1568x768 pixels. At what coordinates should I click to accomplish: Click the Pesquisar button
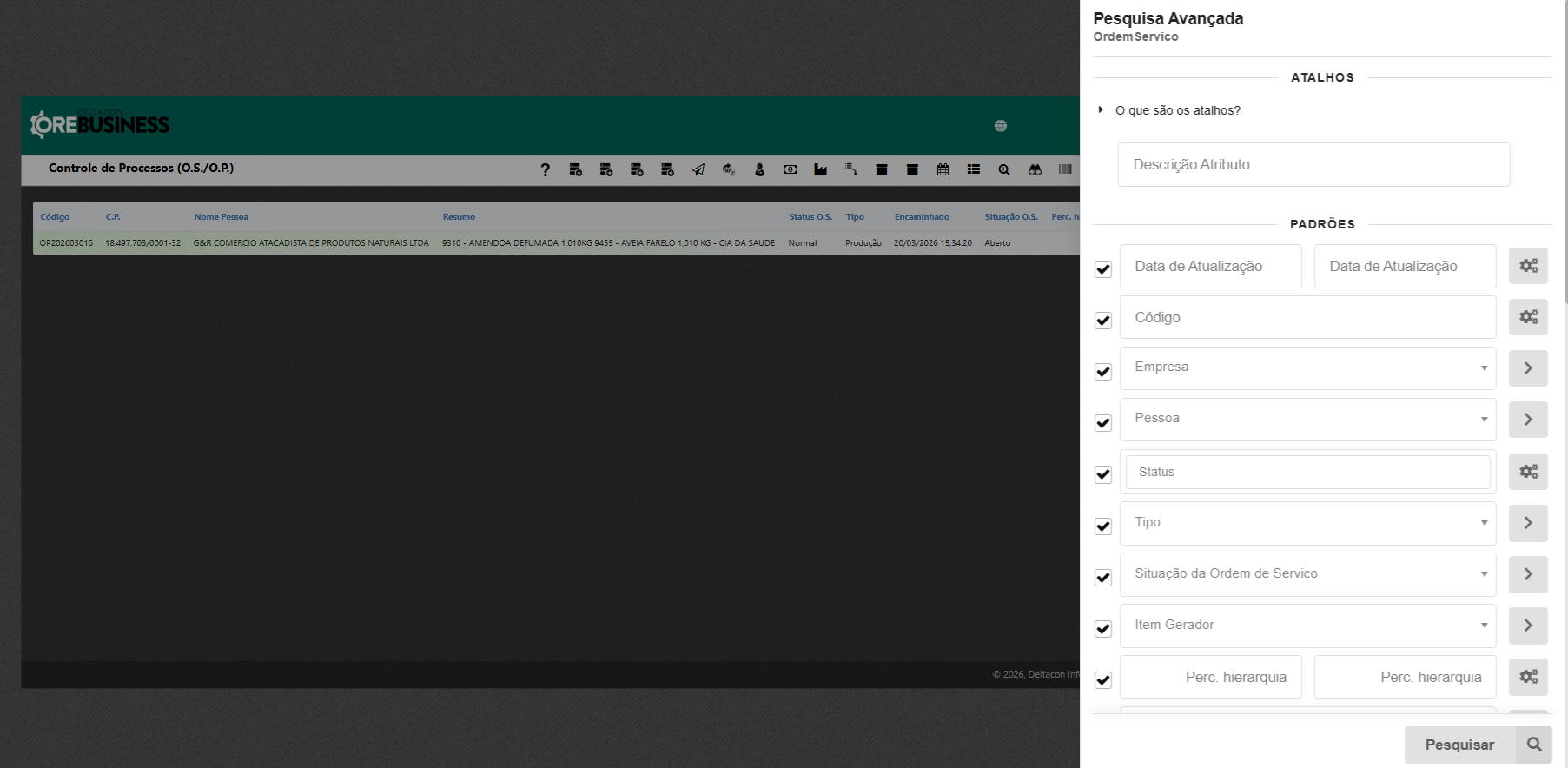1459,745
